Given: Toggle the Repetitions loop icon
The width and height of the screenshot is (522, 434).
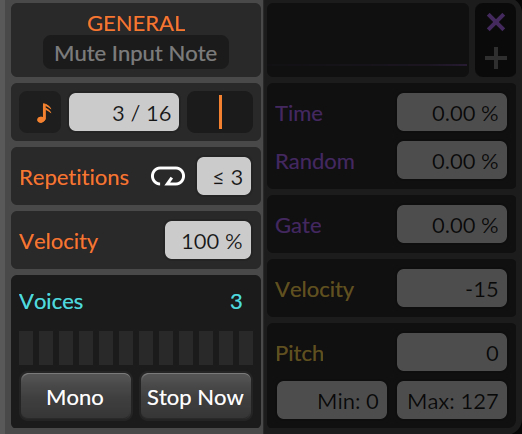Looking at the screenshot, I should point(168,176).
